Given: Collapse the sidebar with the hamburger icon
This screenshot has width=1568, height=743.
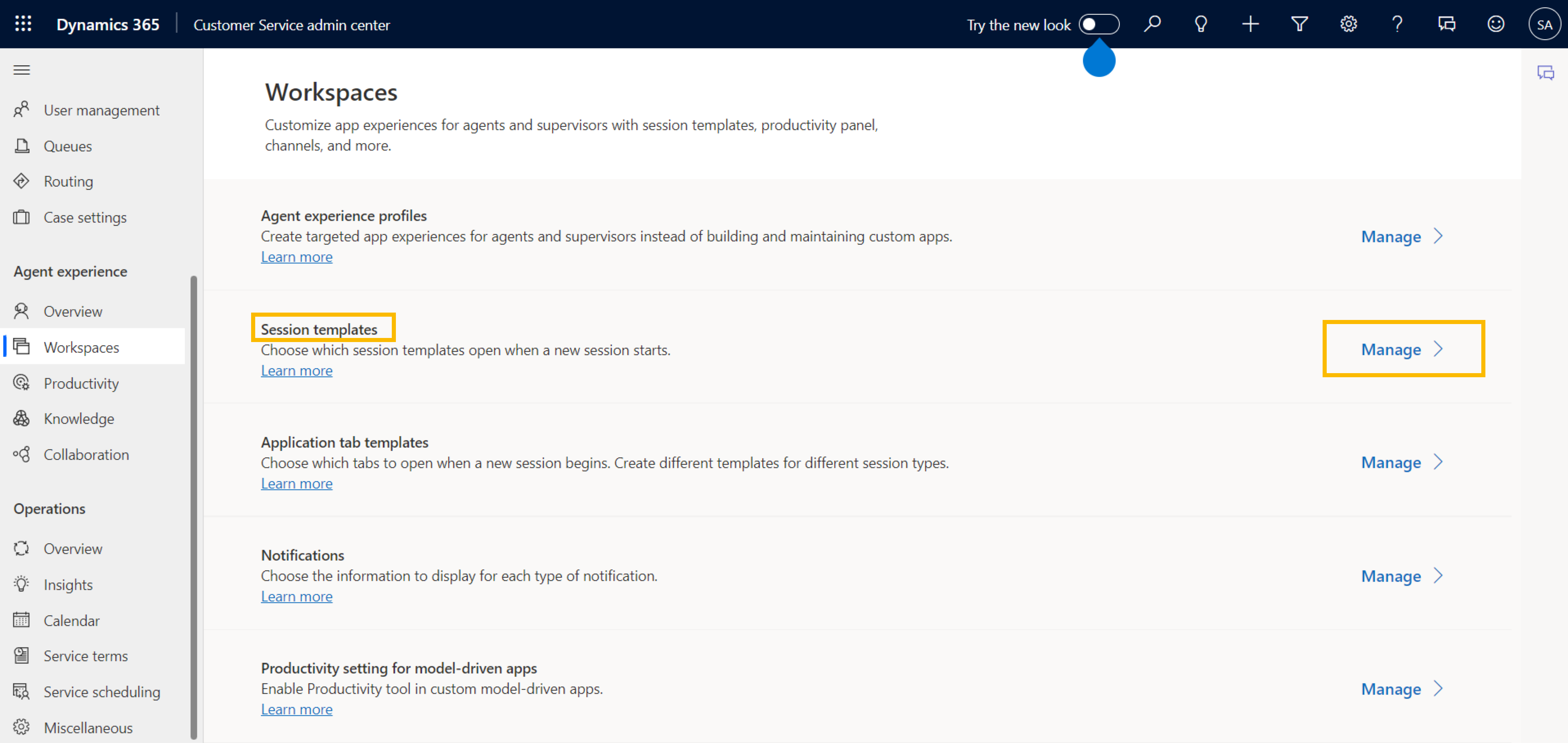Looking at the screenshot, I should [22, 70].
